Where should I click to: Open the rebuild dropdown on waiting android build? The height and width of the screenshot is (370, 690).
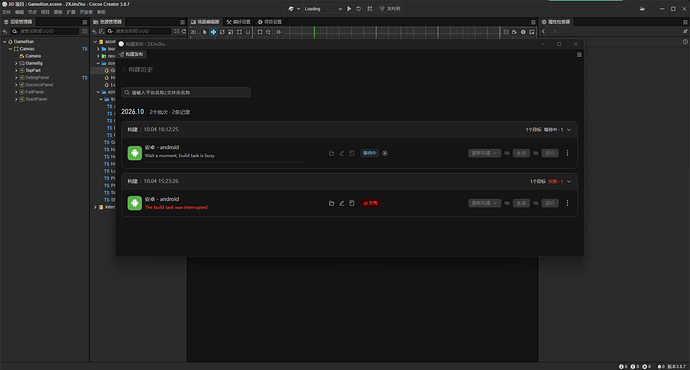click(x=484, y=153)
